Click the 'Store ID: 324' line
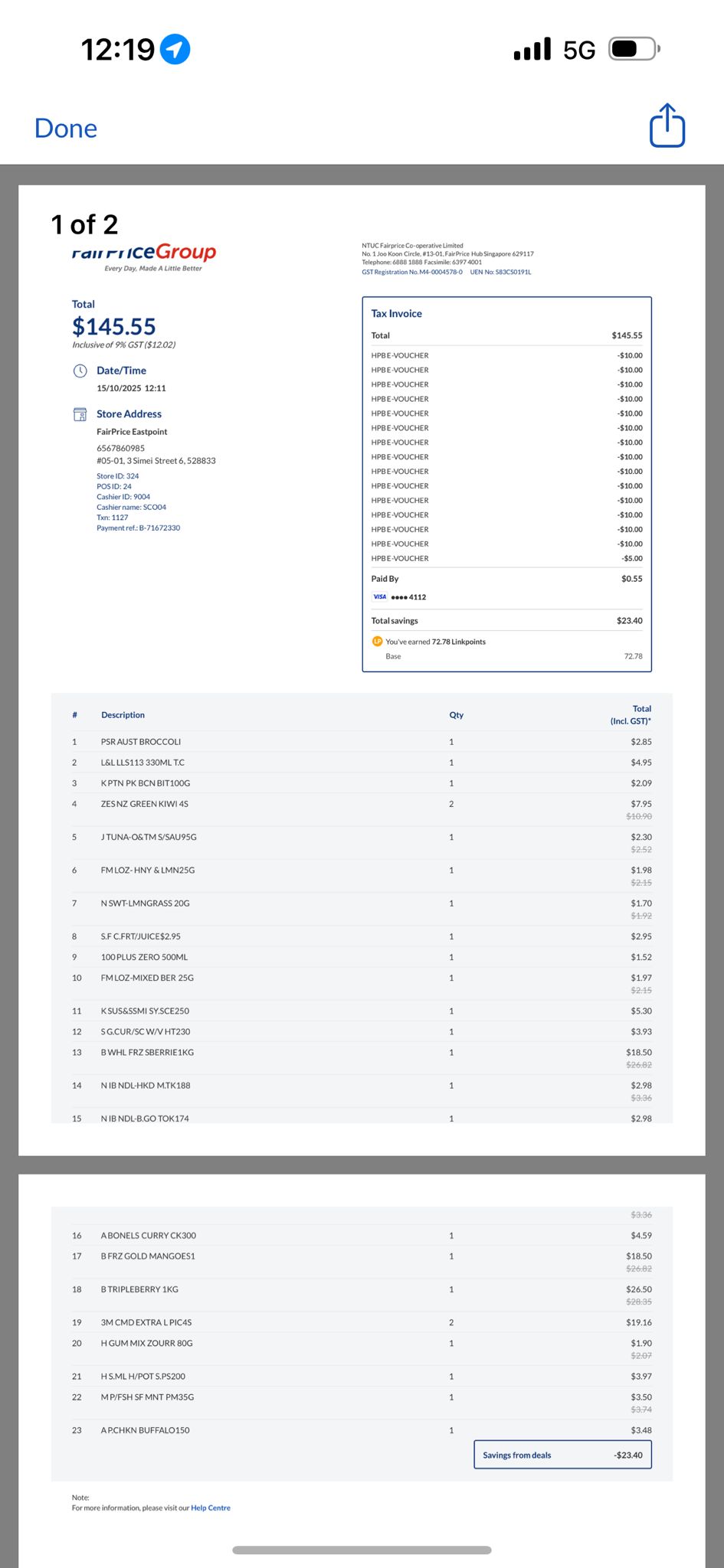Viewport: 724px width, 1568px height. click(118, 476)
